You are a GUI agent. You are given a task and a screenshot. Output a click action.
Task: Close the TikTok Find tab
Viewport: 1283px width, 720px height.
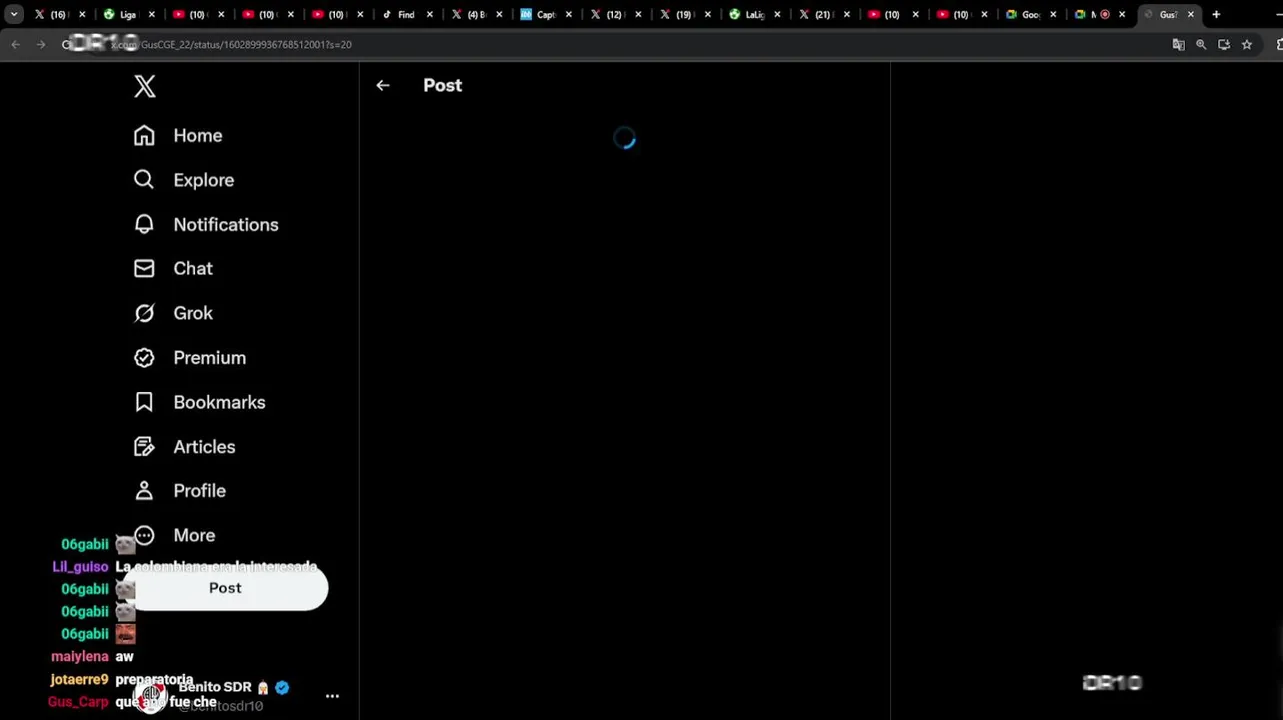tap(430, 15)
